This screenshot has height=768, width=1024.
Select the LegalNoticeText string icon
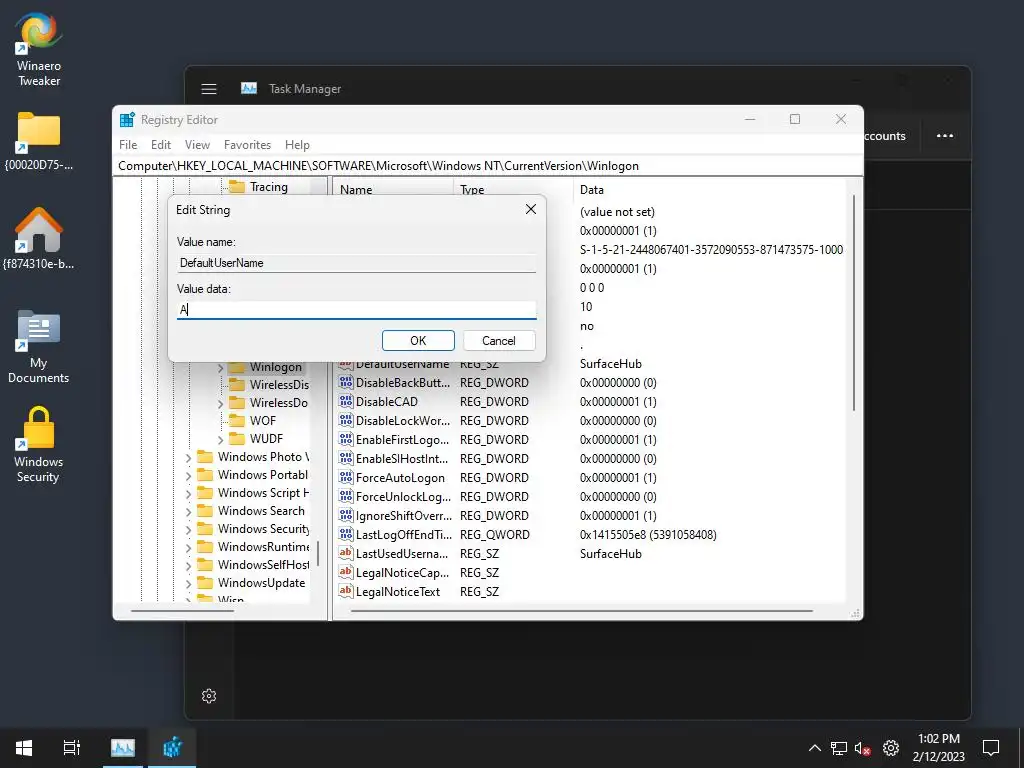coord(345,591)
